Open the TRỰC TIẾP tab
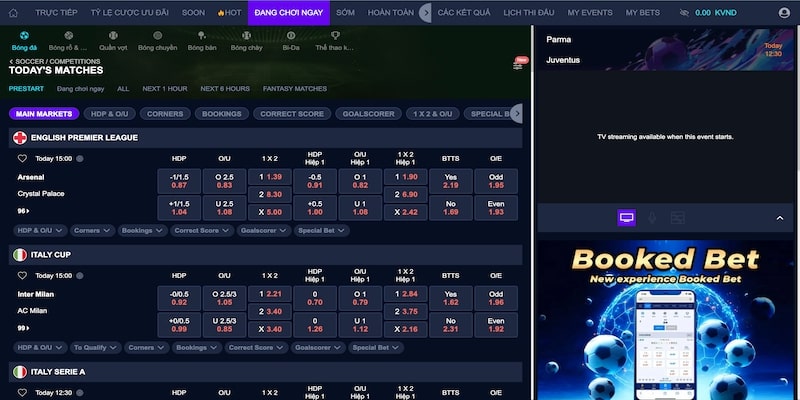 (58, 13)
